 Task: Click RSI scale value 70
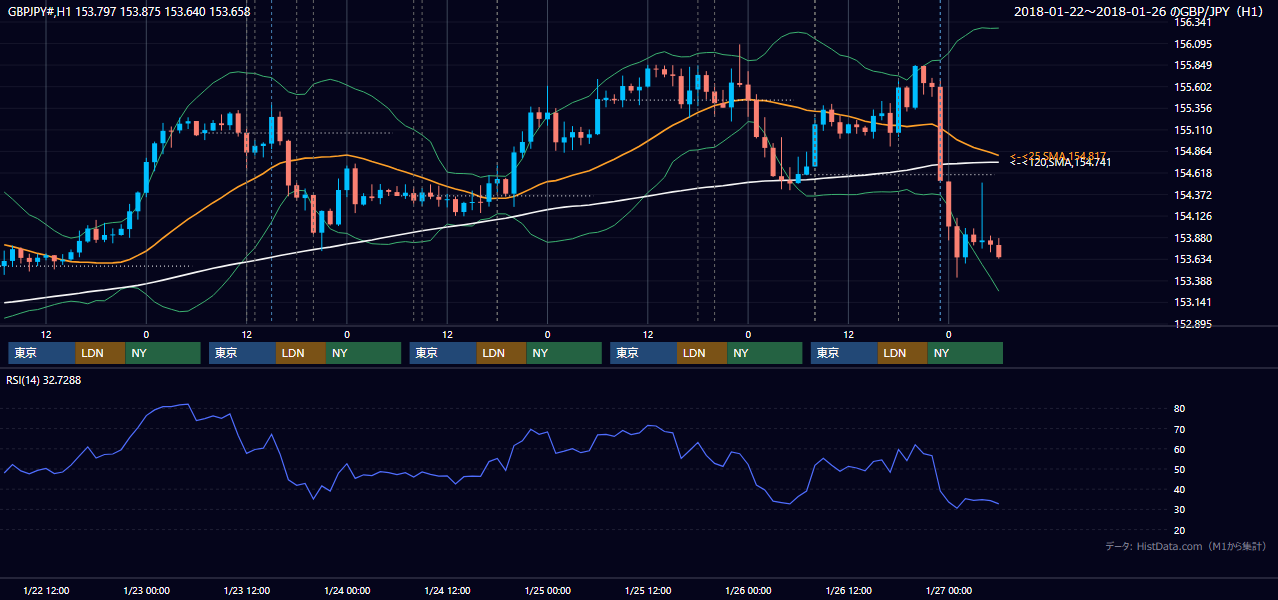pyautogui.click(x=1180, y=429)
